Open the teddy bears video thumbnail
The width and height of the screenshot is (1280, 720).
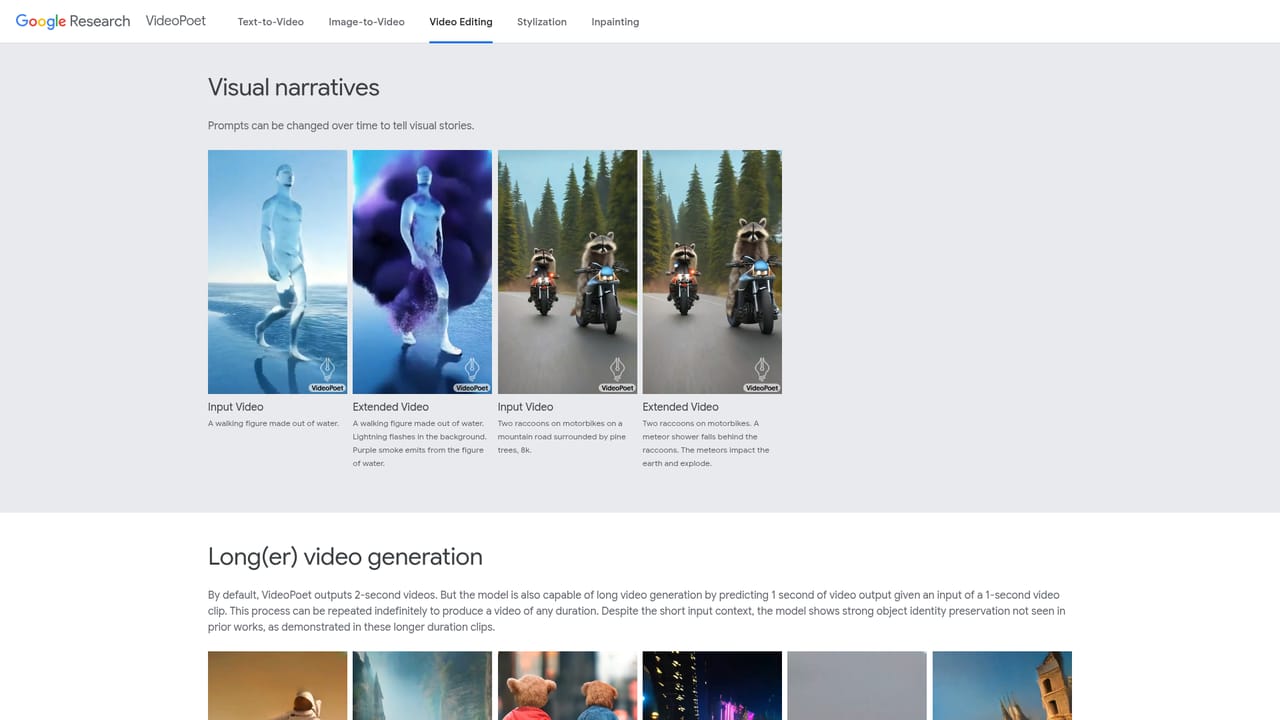(x=568, y=686)
